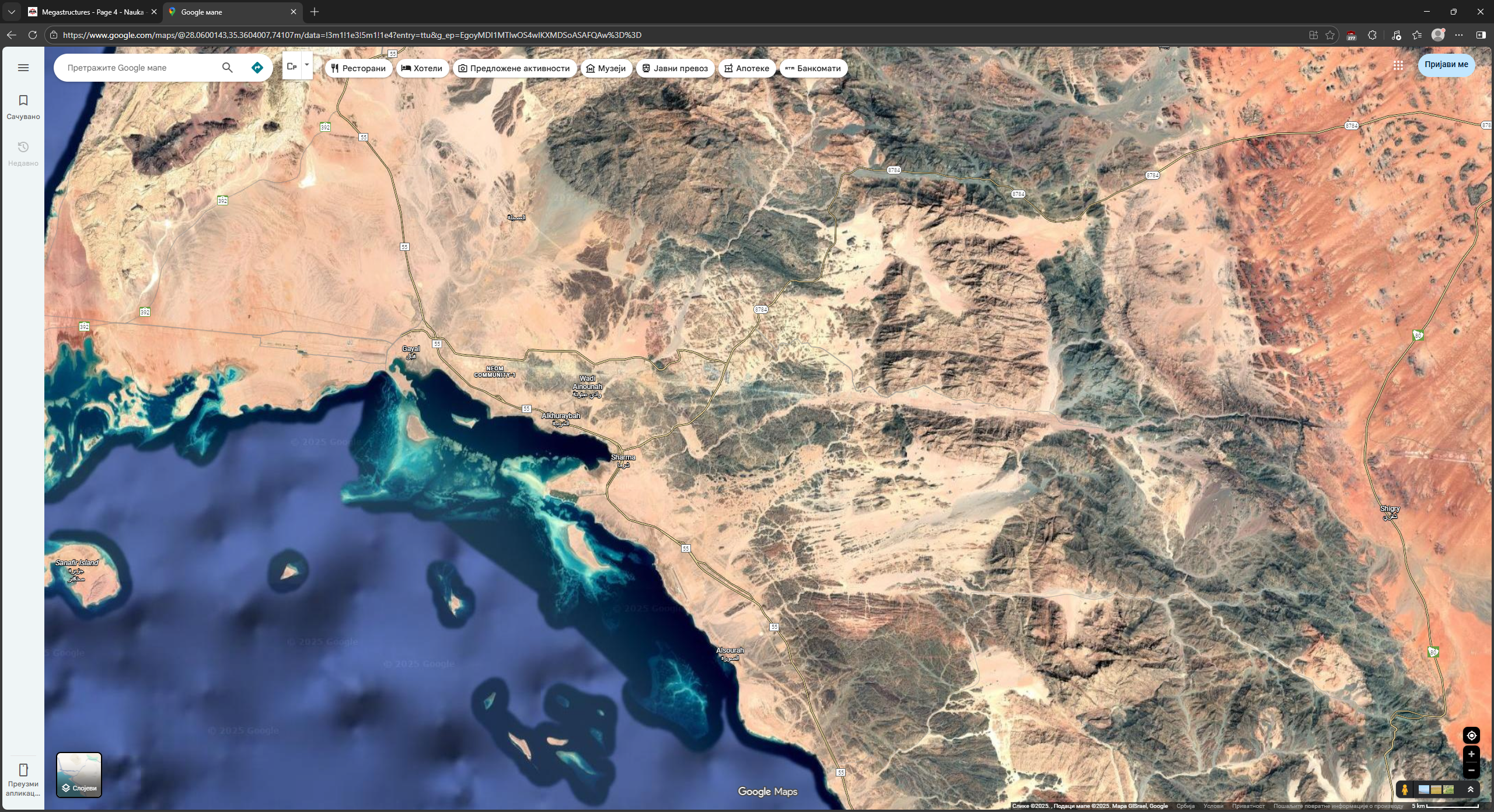Open the Google apps grid

click(1398, 65)
